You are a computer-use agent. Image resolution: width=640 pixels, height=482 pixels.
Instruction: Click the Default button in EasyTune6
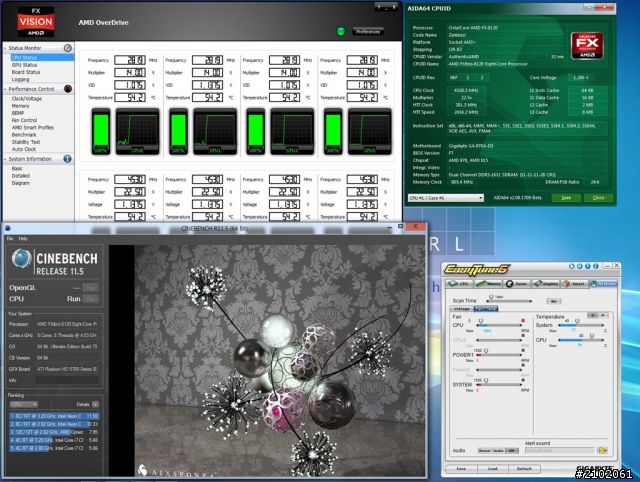click(524, 469)
